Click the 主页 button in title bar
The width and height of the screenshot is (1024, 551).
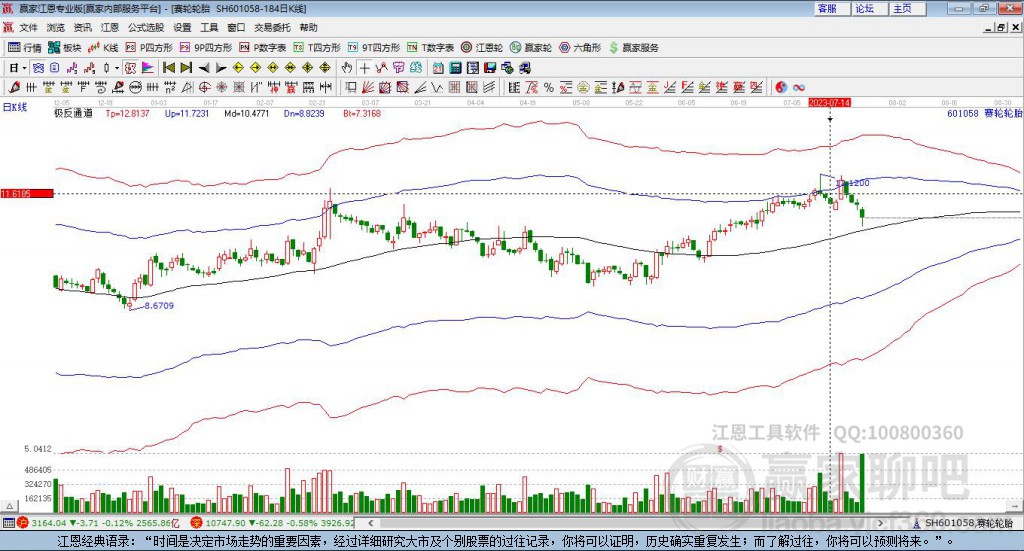pyautogui.click(x=907, y=8)
